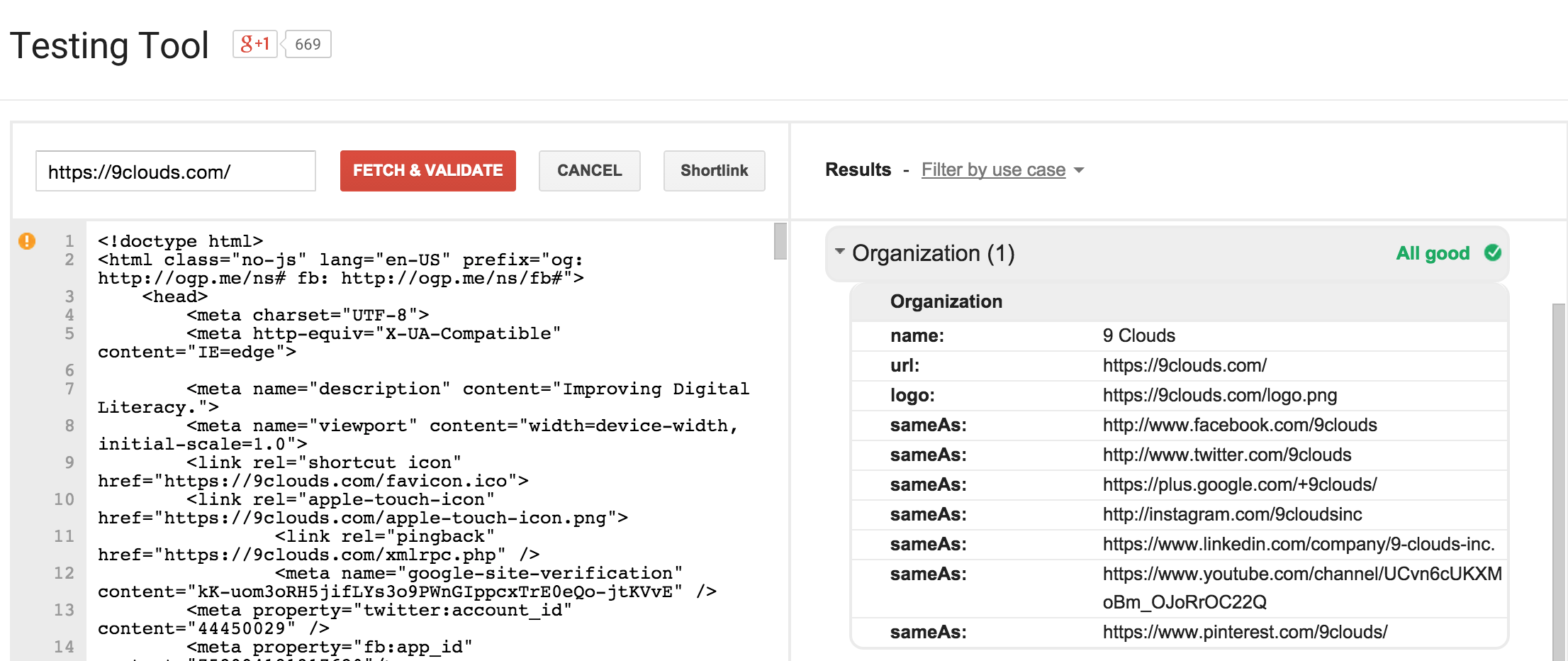The width and height of the screenshot is (1568, 661).
Task: Click the CANCEL button
Action: click(x=589, y=170)
